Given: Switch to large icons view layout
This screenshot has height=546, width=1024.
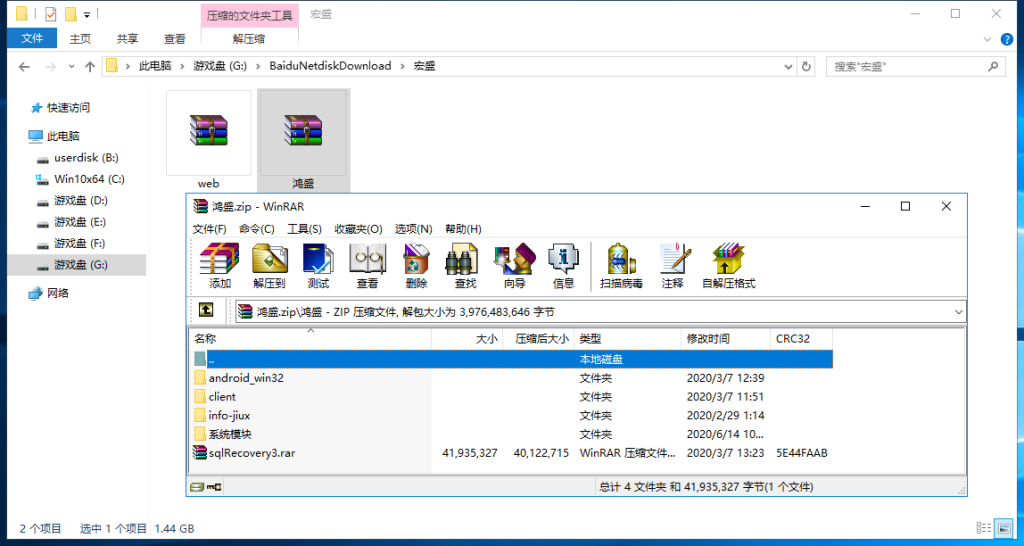Looking at the screenshot, I should (1002, 528).
